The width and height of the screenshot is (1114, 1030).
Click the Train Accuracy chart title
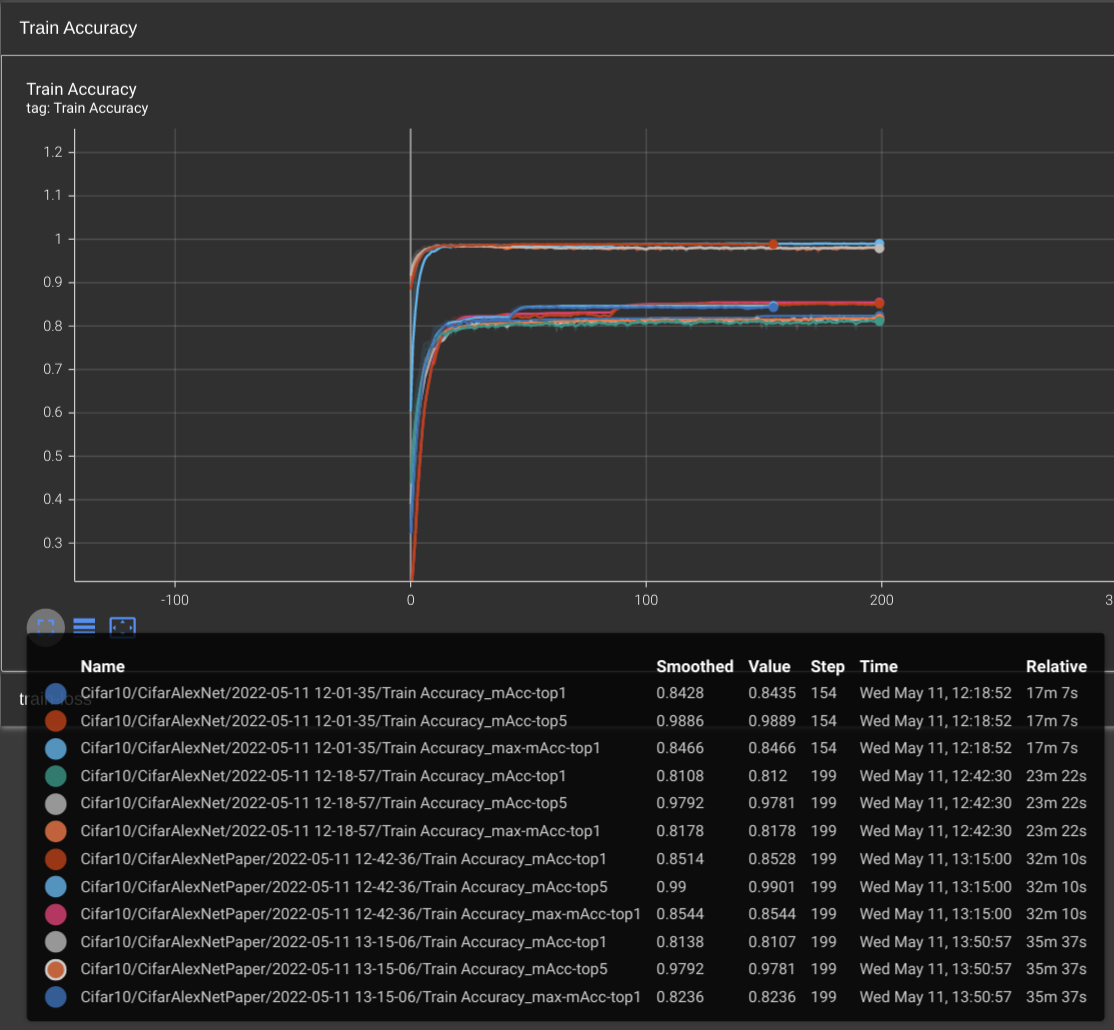(x=81, y=89)
